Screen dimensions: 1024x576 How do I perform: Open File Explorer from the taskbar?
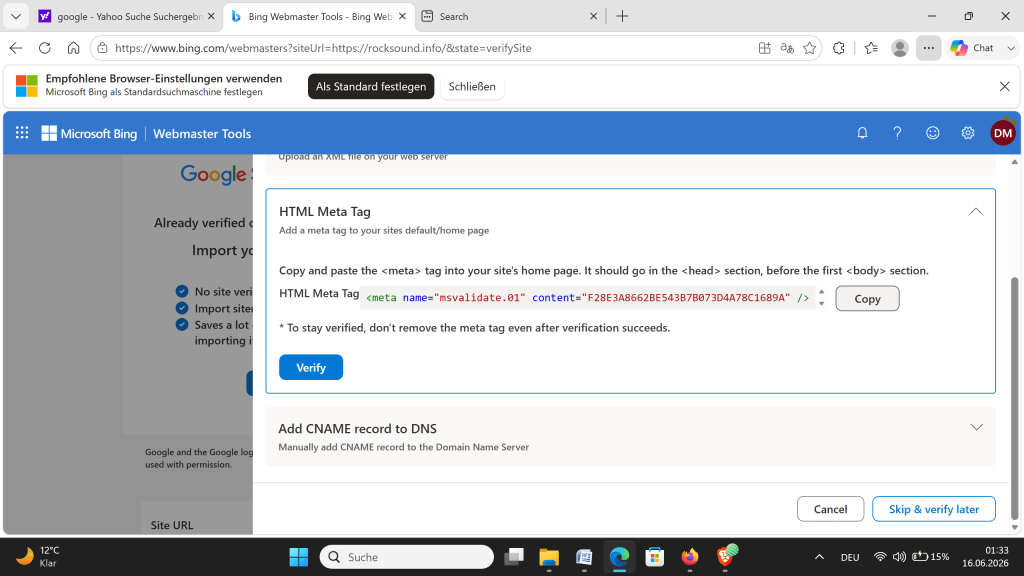(x=549, y=557)
